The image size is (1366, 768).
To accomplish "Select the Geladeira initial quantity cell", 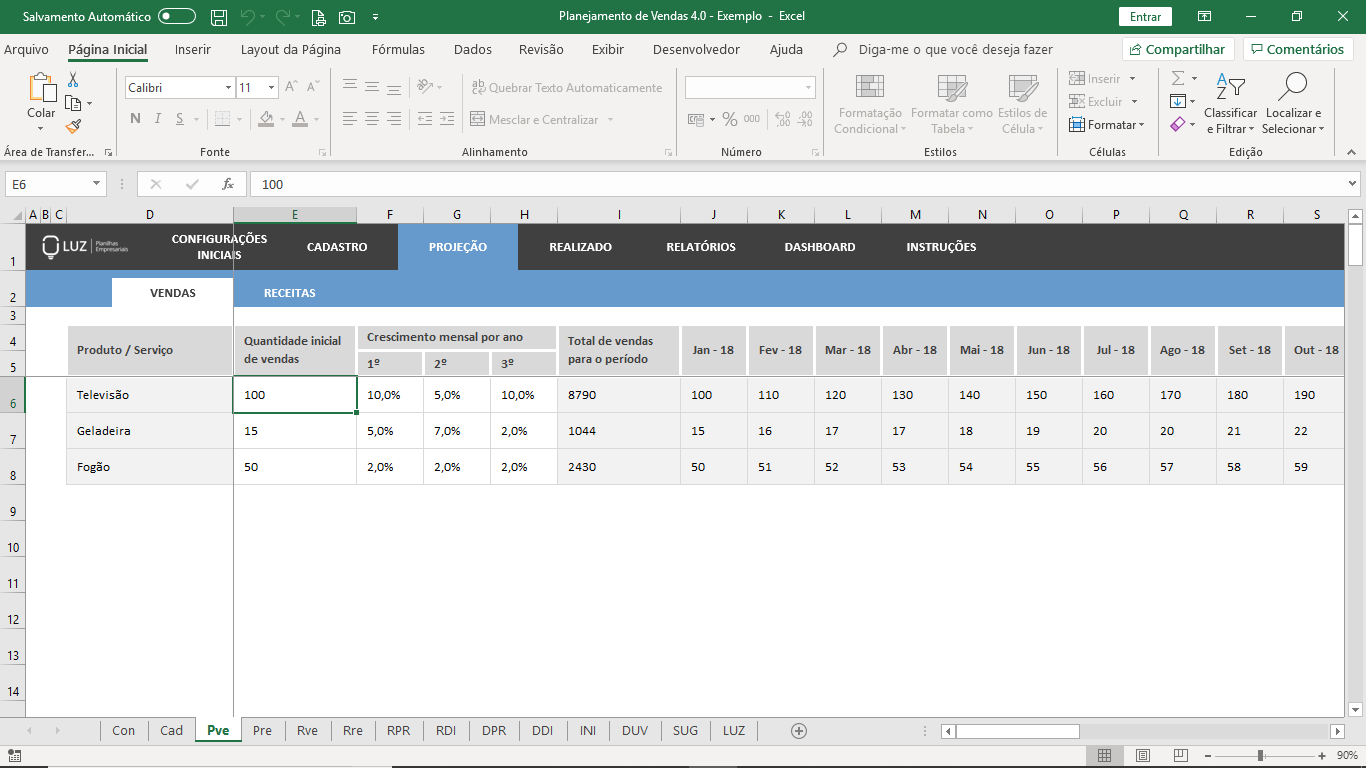I will [x=294, y=431].
